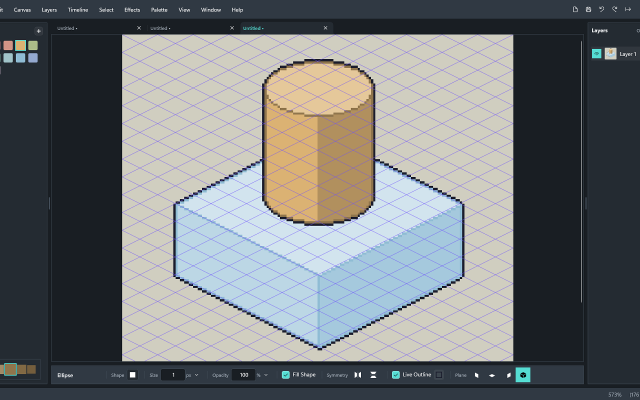Click the canvas vertical scrollbar
This screenshot has width=640, height=400.
coord(582,171)
